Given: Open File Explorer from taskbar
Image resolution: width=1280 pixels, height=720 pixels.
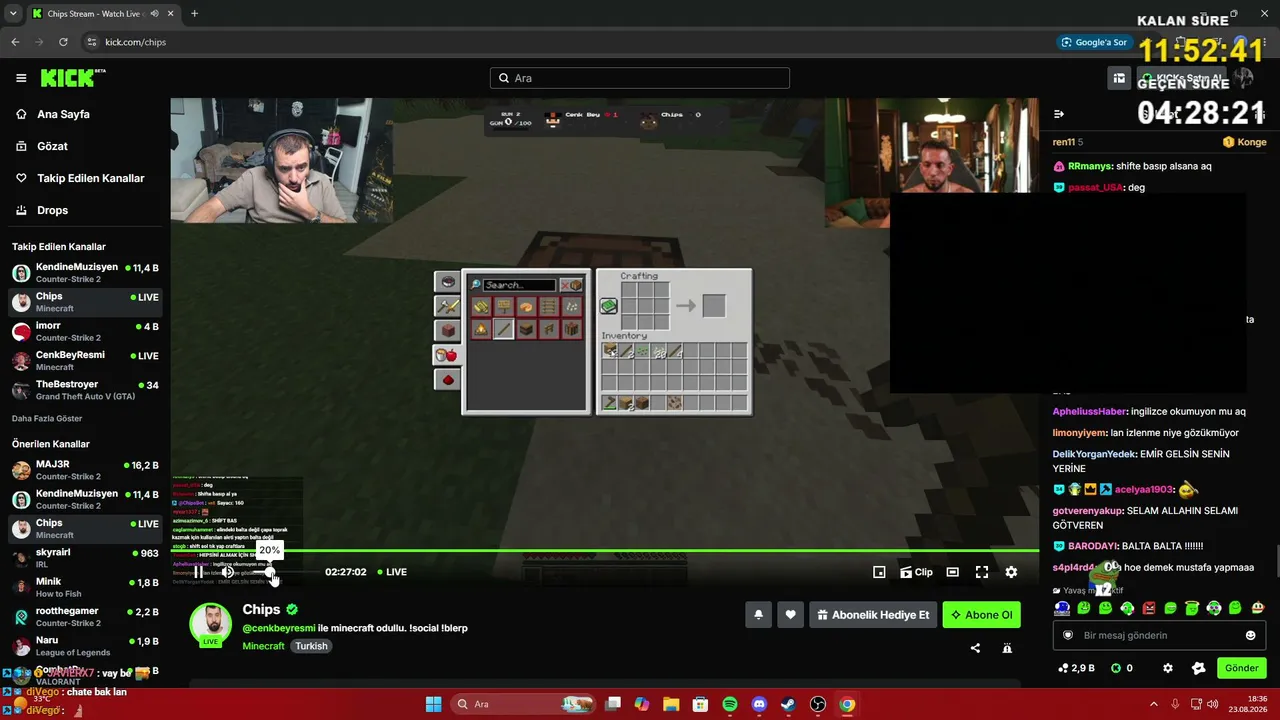Looking at the screenshot, I should click(x=671, y=704).
